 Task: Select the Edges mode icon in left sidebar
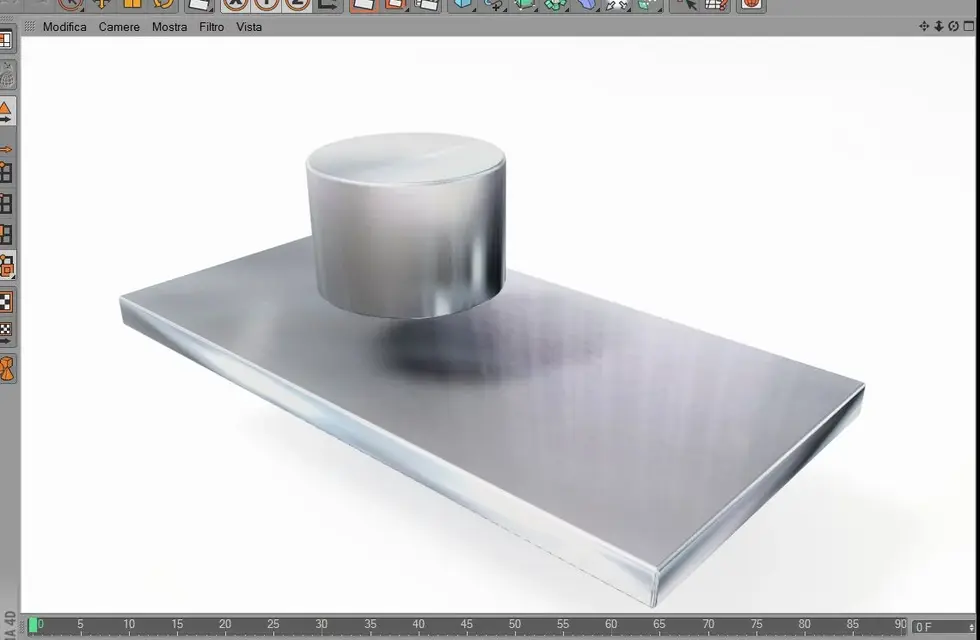click(x=6, y=204)
